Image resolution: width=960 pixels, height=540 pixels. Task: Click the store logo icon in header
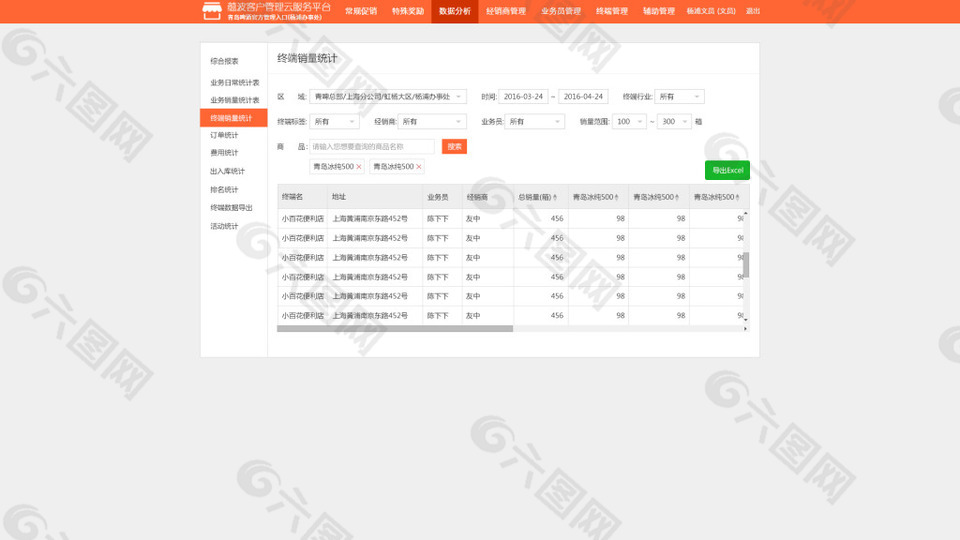pos(211,11)
